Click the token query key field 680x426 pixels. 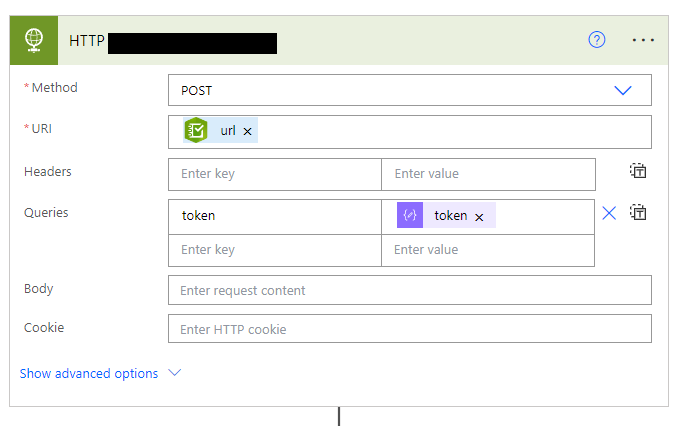coord(275,215)
